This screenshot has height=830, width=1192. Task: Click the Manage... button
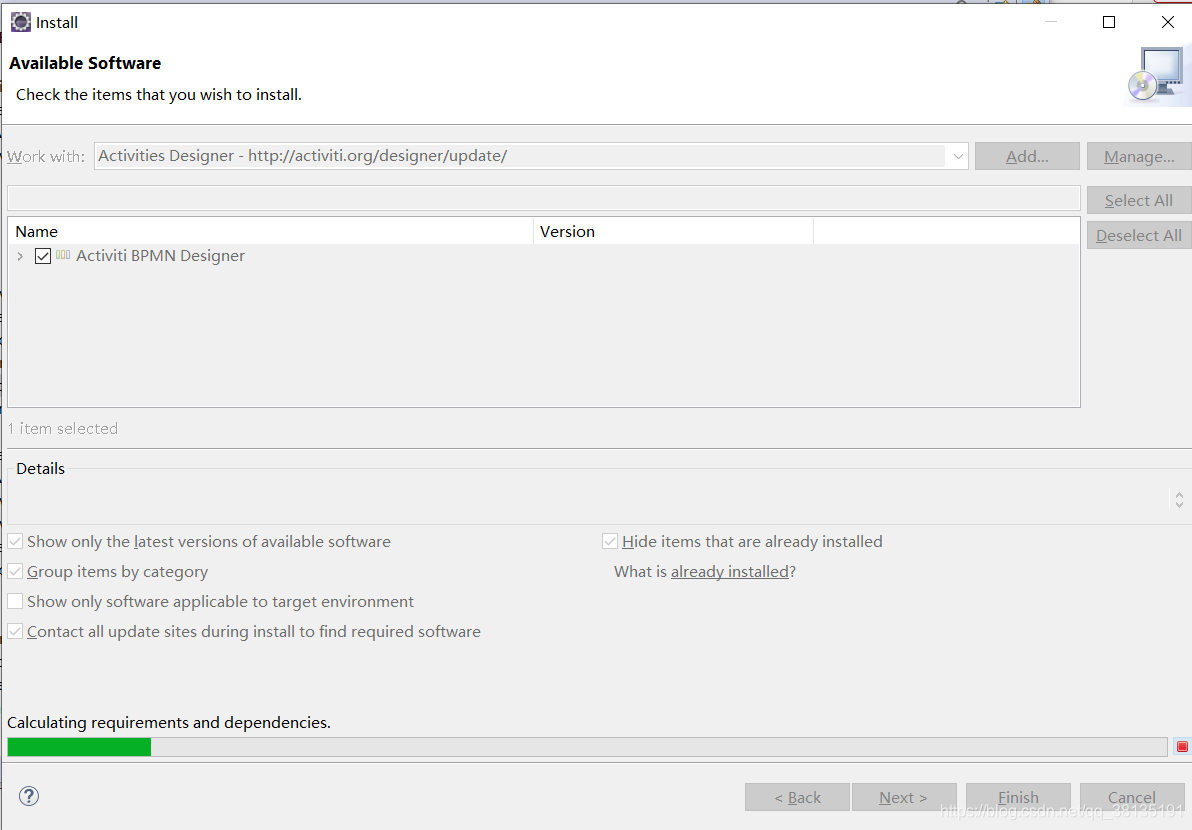point(1139,157)
